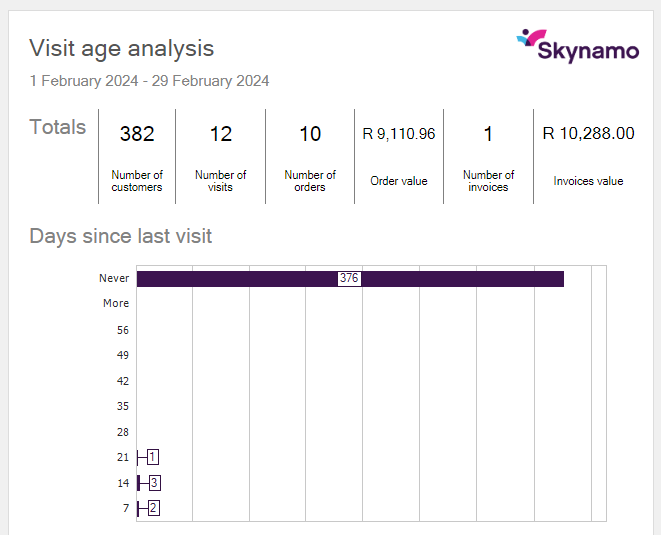Viewport: 661px width, 535px height.
Task: Click the 35 days axis label
Action: point(122,406)
